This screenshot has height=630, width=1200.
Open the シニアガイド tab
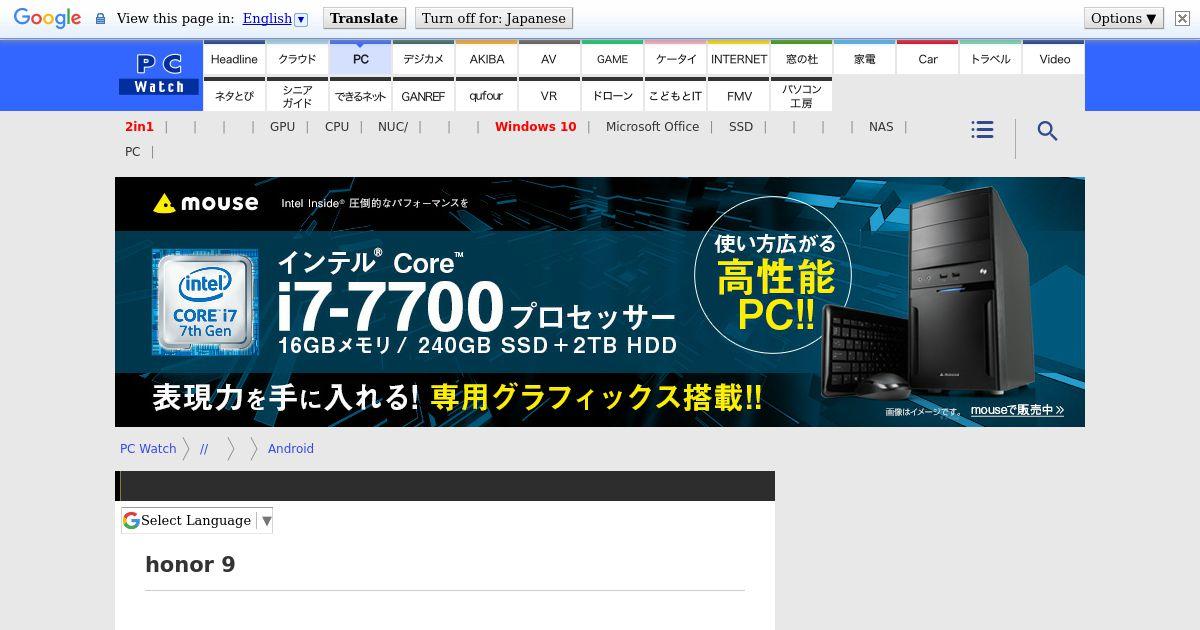click(297, 95)
